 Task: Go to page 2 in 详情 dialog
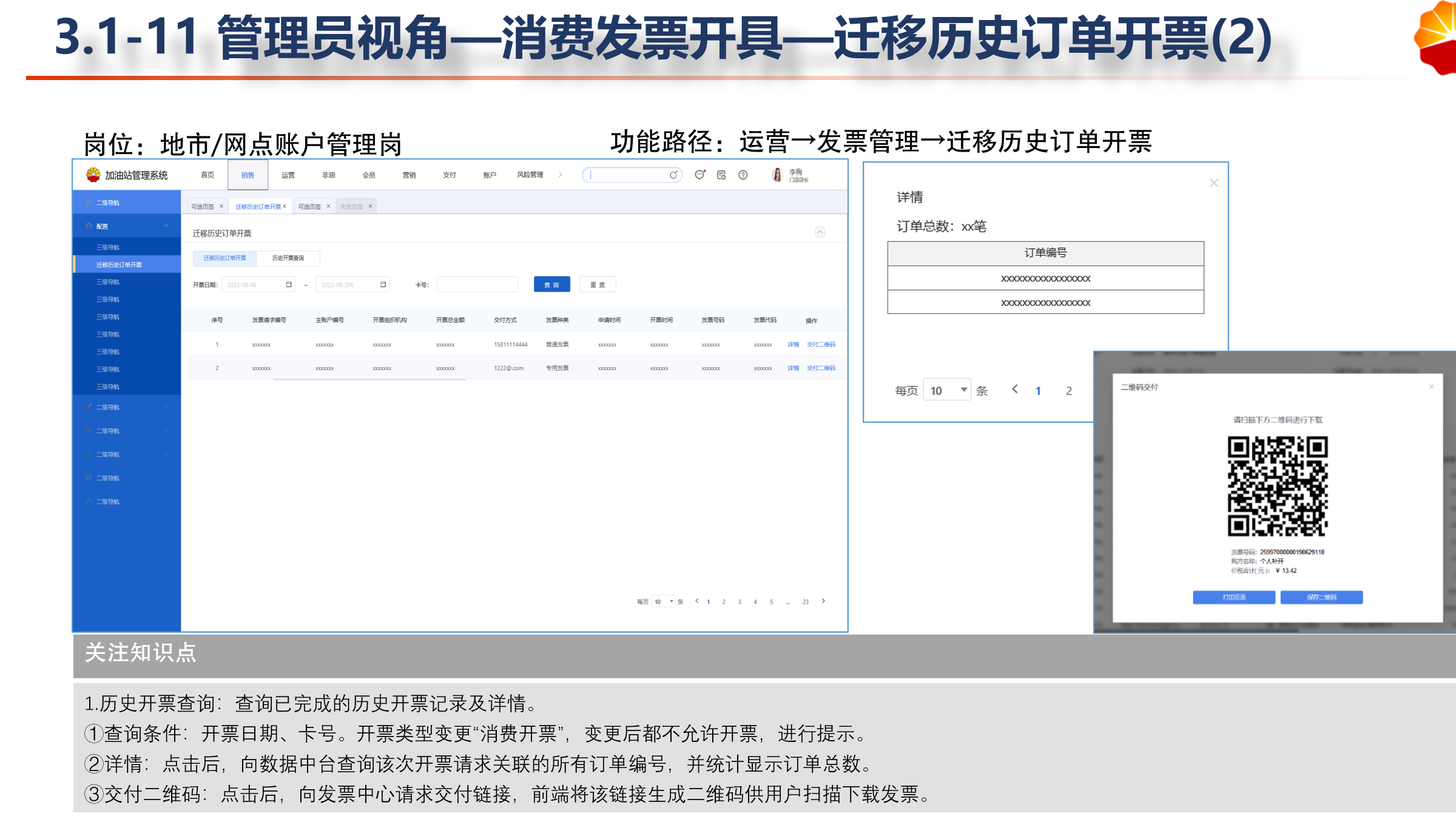1069,391
